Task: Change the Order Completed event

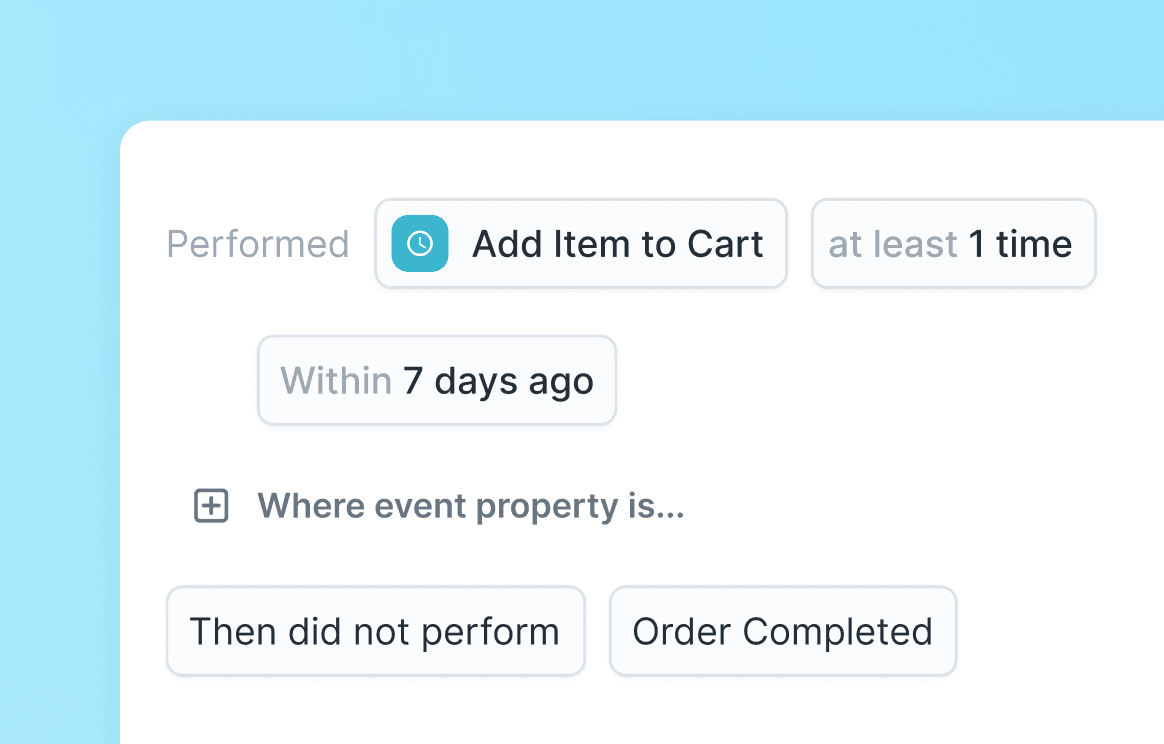Action: 783,631
